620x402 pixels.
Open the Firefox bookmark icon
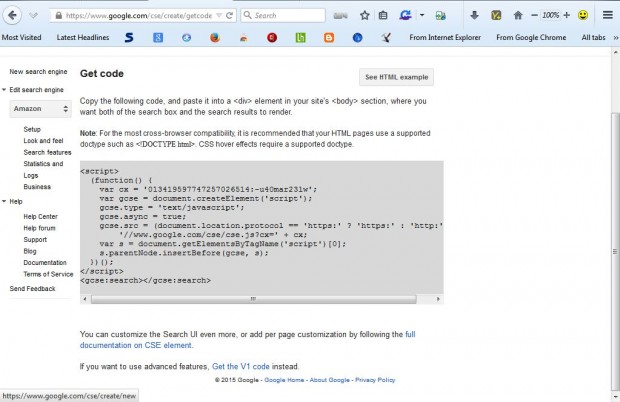tap(215, 38)
